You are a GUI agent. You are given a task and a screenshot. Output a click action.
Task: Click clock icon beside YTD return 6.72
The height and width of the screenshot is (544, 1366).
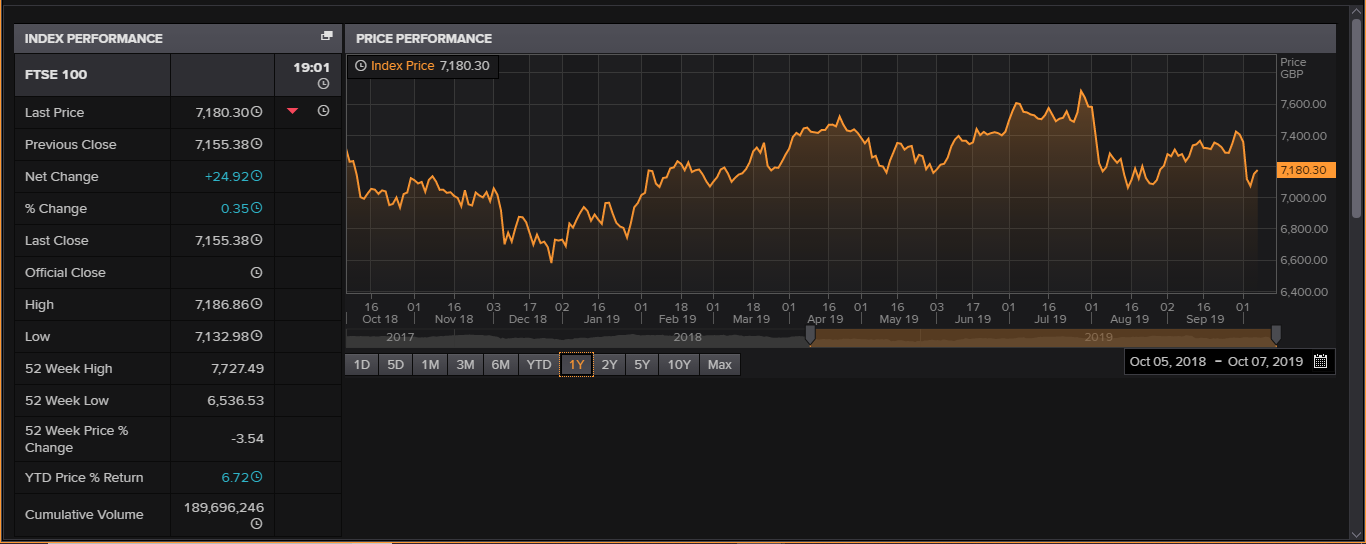[x=257, y=477]
